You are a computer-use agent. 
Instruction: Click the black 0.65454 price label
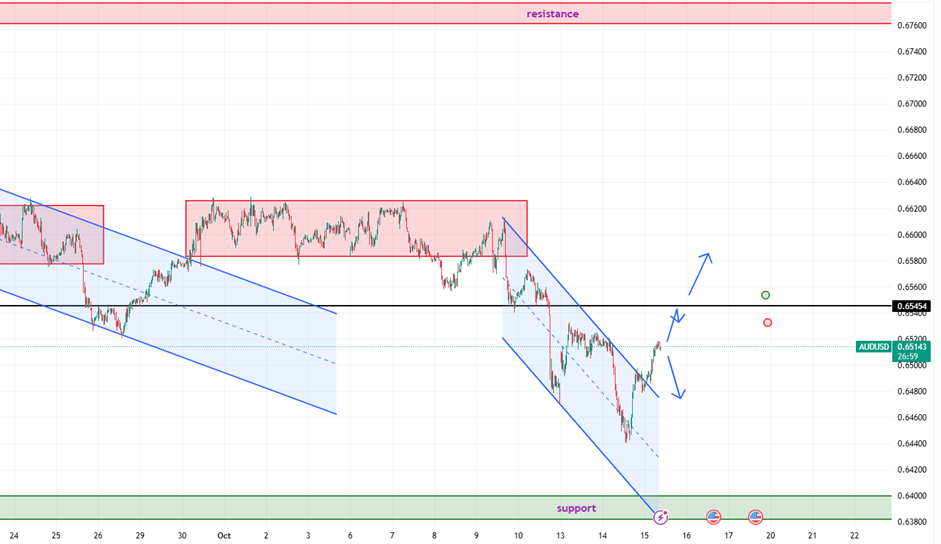click(913, 306)
